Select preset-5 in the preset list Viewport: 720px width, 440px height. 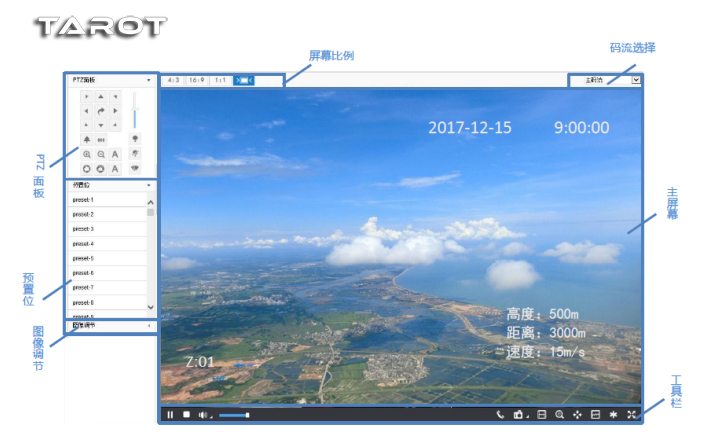pyautogui.click(x=107, y=259)
